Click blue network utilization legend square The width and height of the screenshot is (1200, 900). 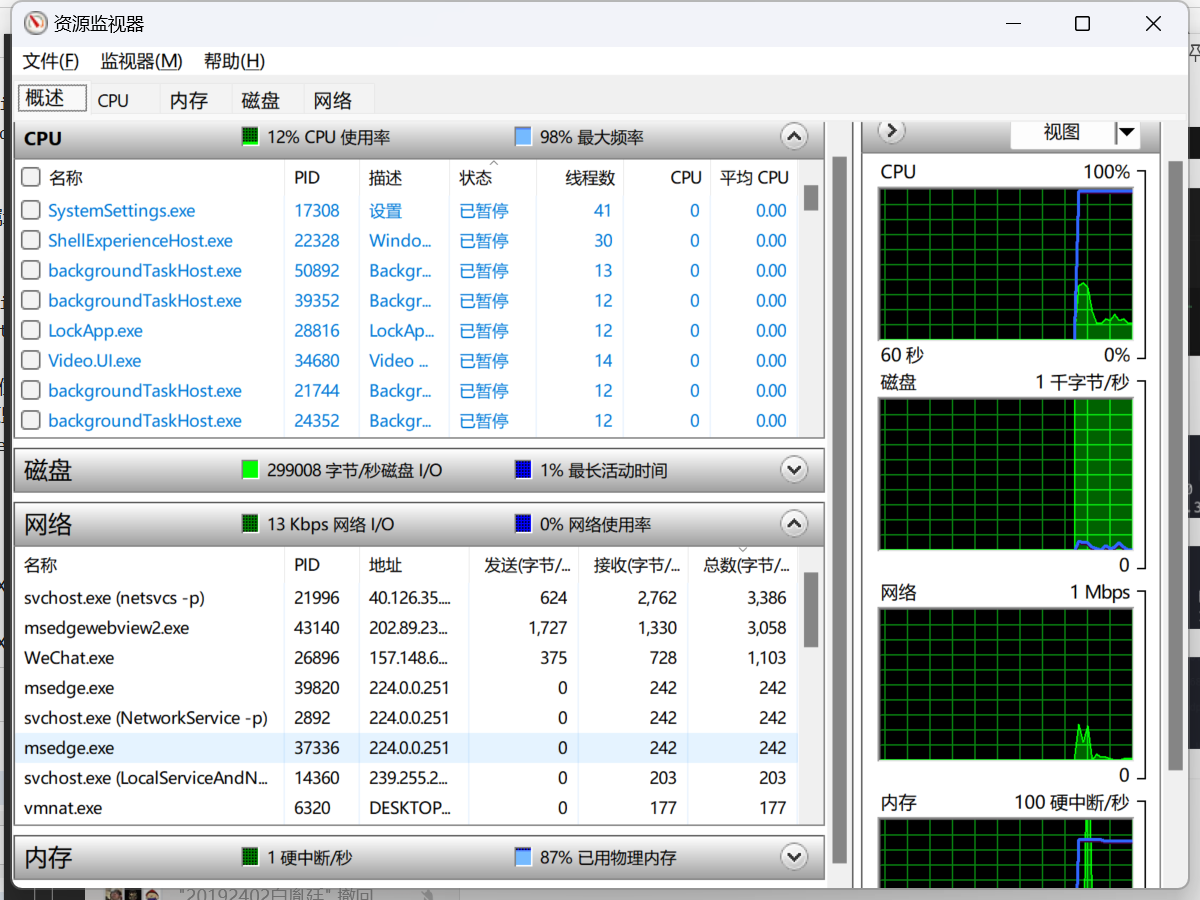click(x=522, y=523)
